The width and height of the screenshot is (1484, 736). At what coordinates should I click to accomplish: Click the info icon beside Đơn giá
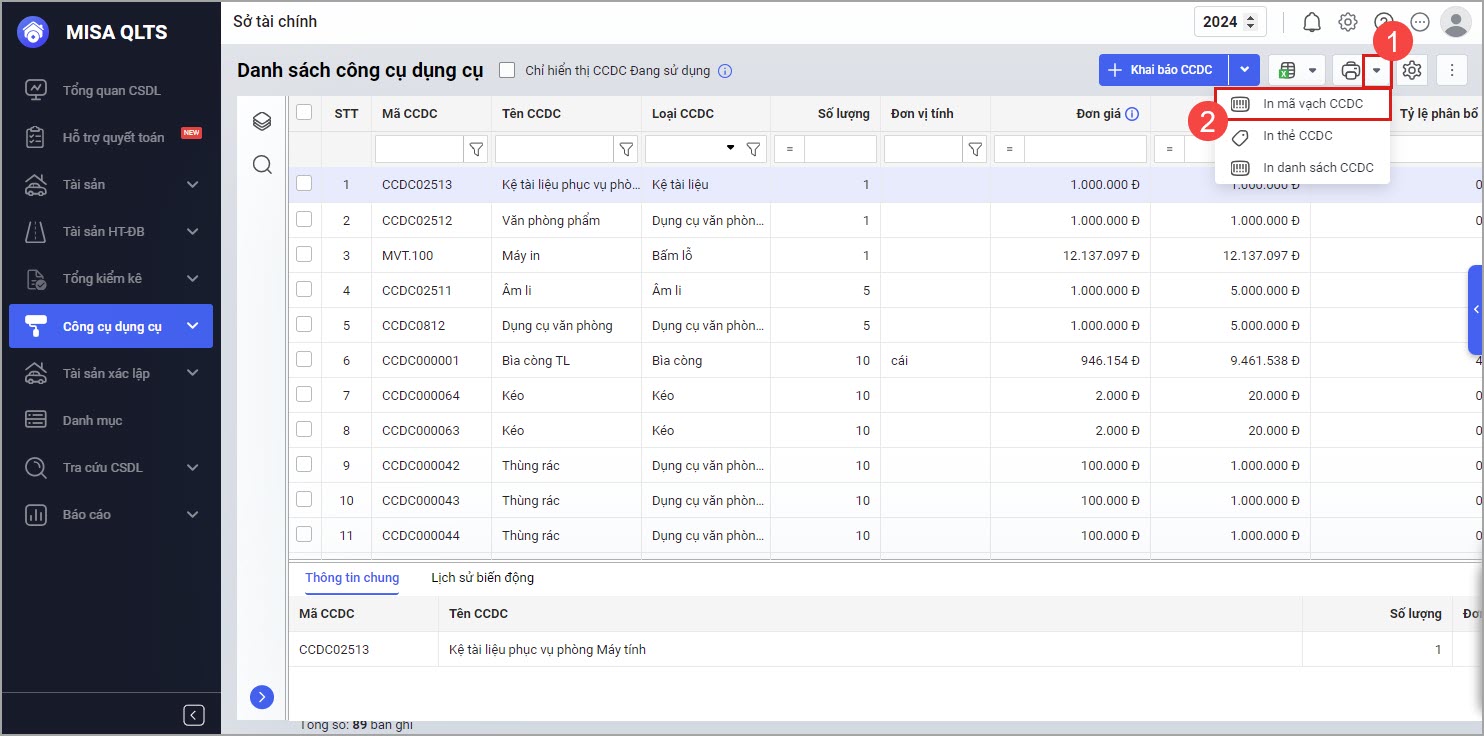click(x=1132, y=114)
